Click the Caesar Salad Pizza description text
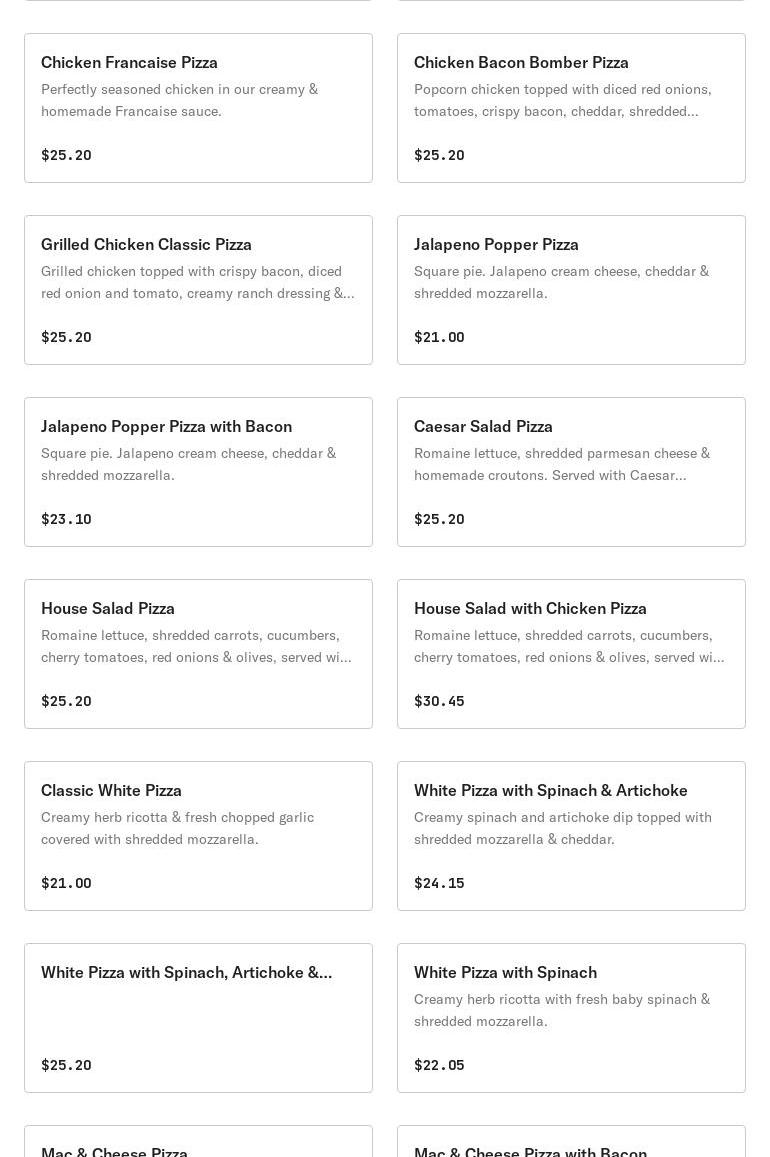Image resolution: width=770 pixels, height=1157 pixels. point(561,464)
